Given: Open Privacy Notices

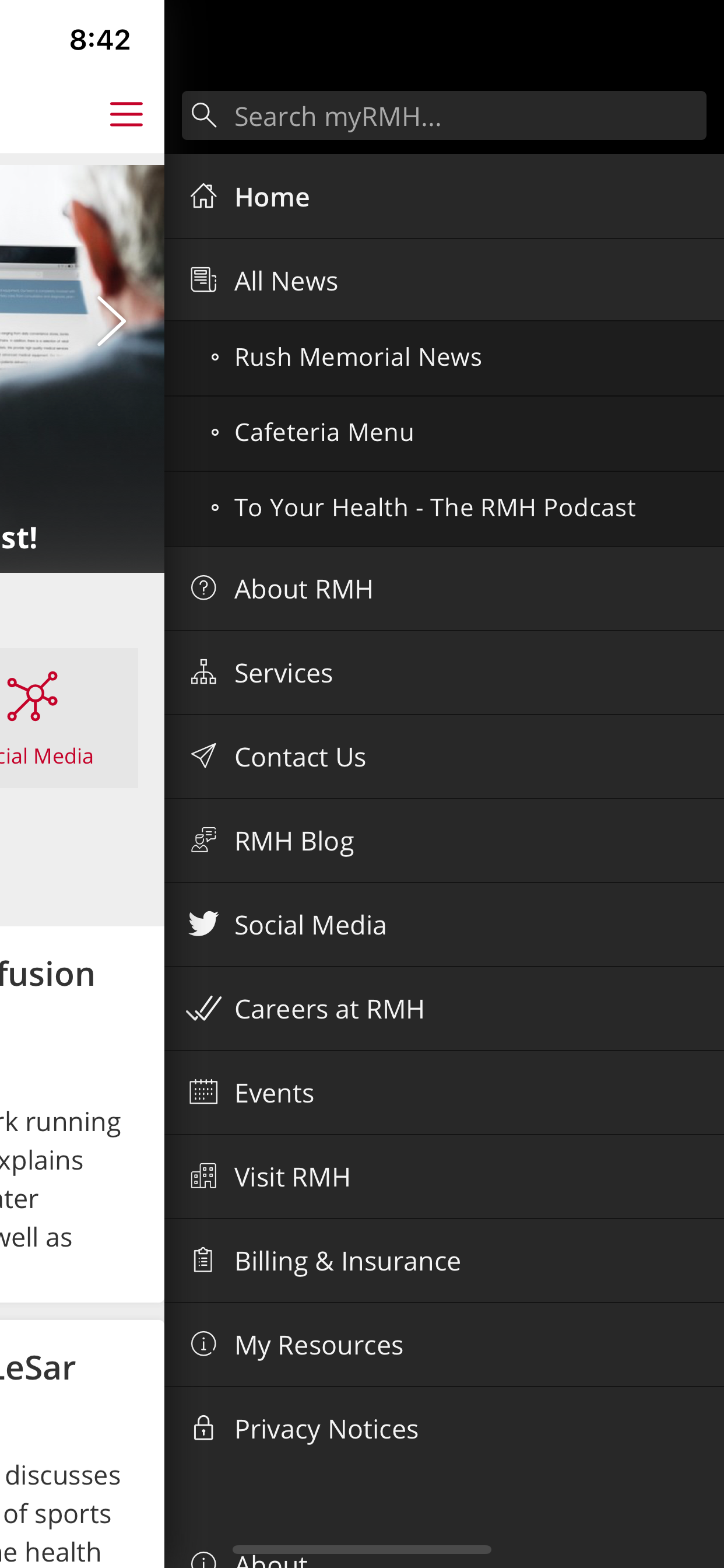Looking at the screenshot, I should [x=444, y=1429].
